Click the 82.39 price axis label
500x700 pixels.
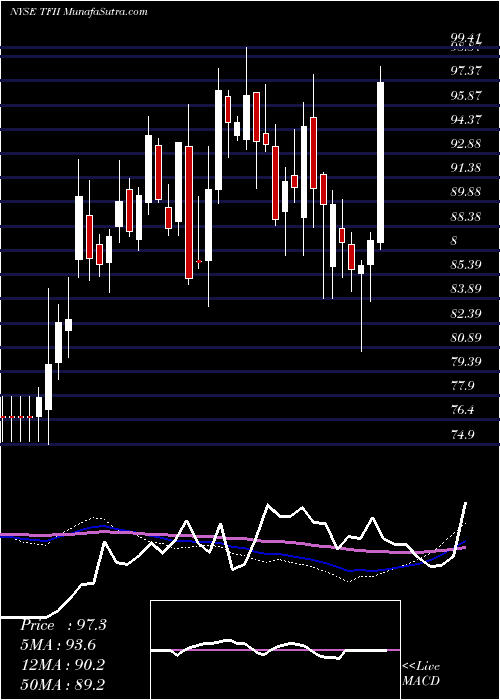click(466, 313)
